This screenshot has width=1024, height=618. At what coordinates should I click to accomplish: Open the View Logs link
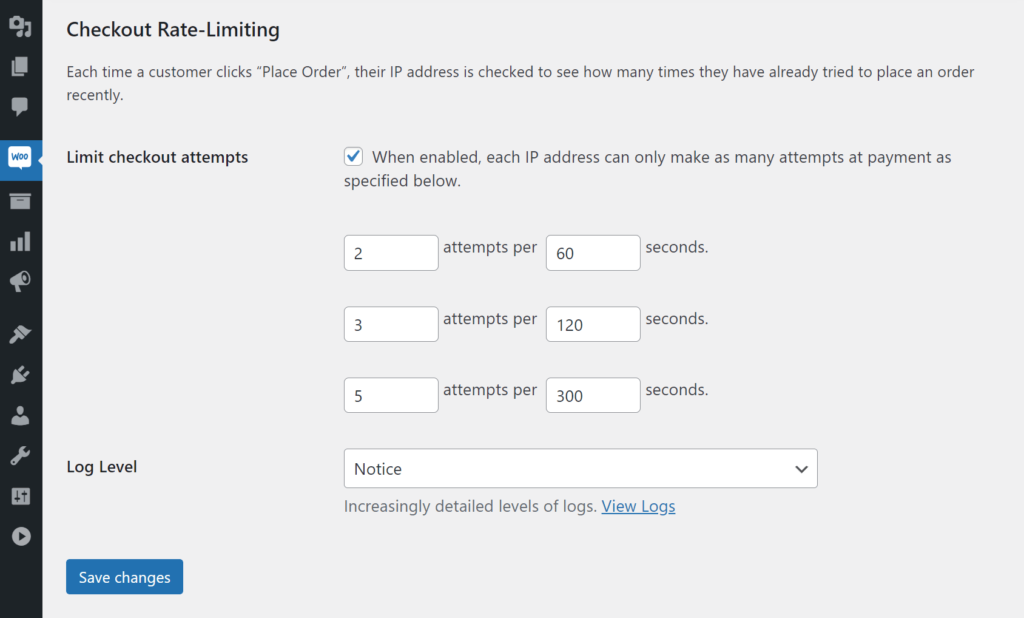pyautogui.click(x=638, y=506)
